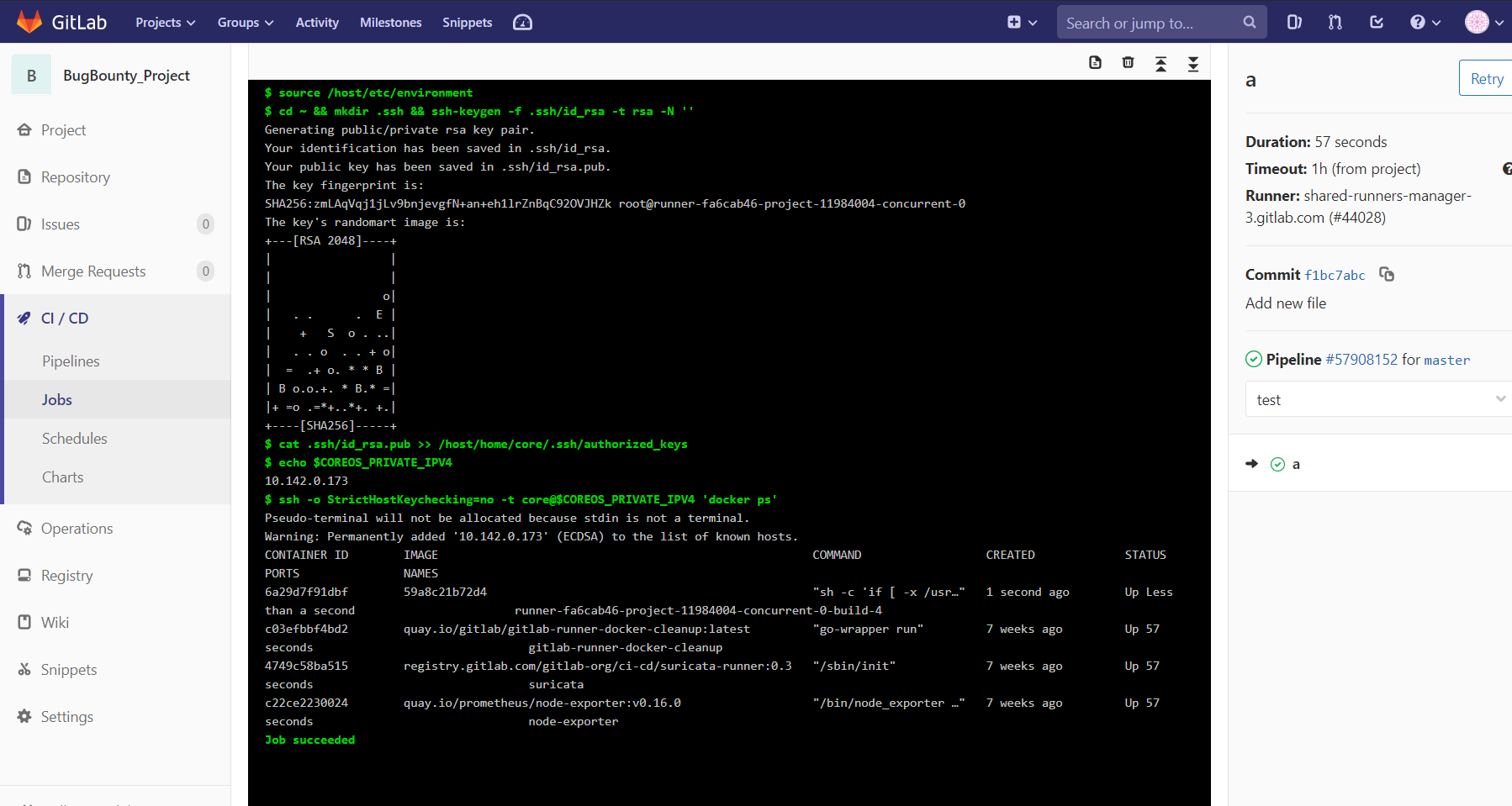Open the new item plus dropdown
Screen dimensions: 1512x806
[x=1022, y=23]
